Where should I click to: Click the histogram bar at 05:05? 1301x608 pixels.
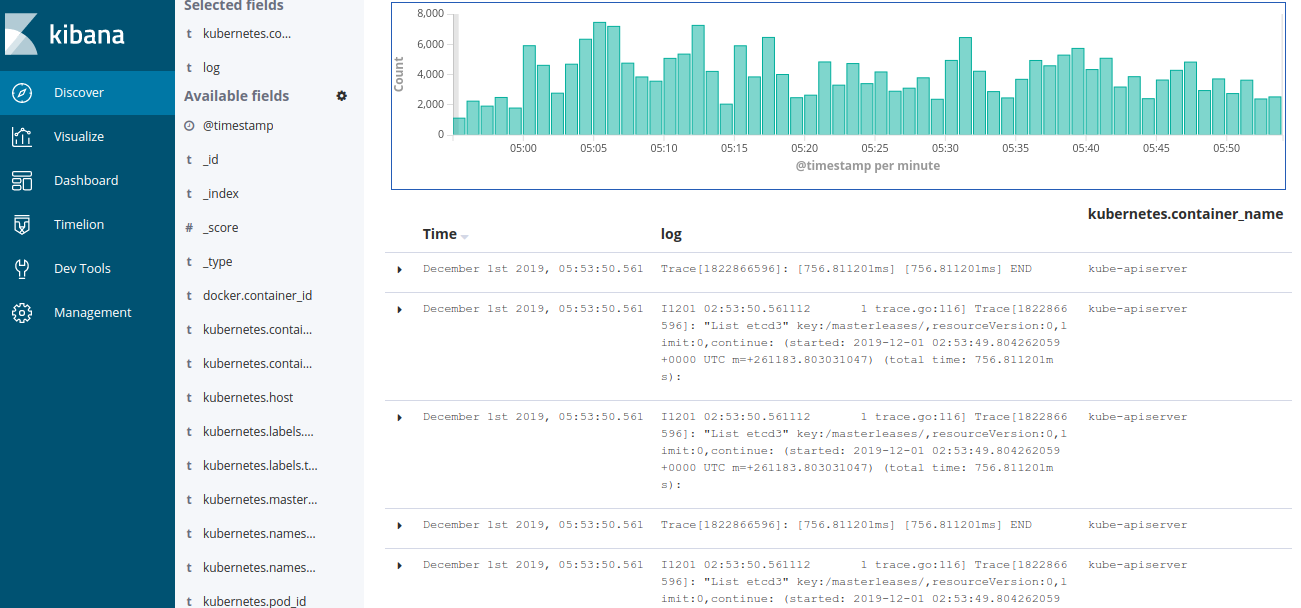[x=599, y=78]
